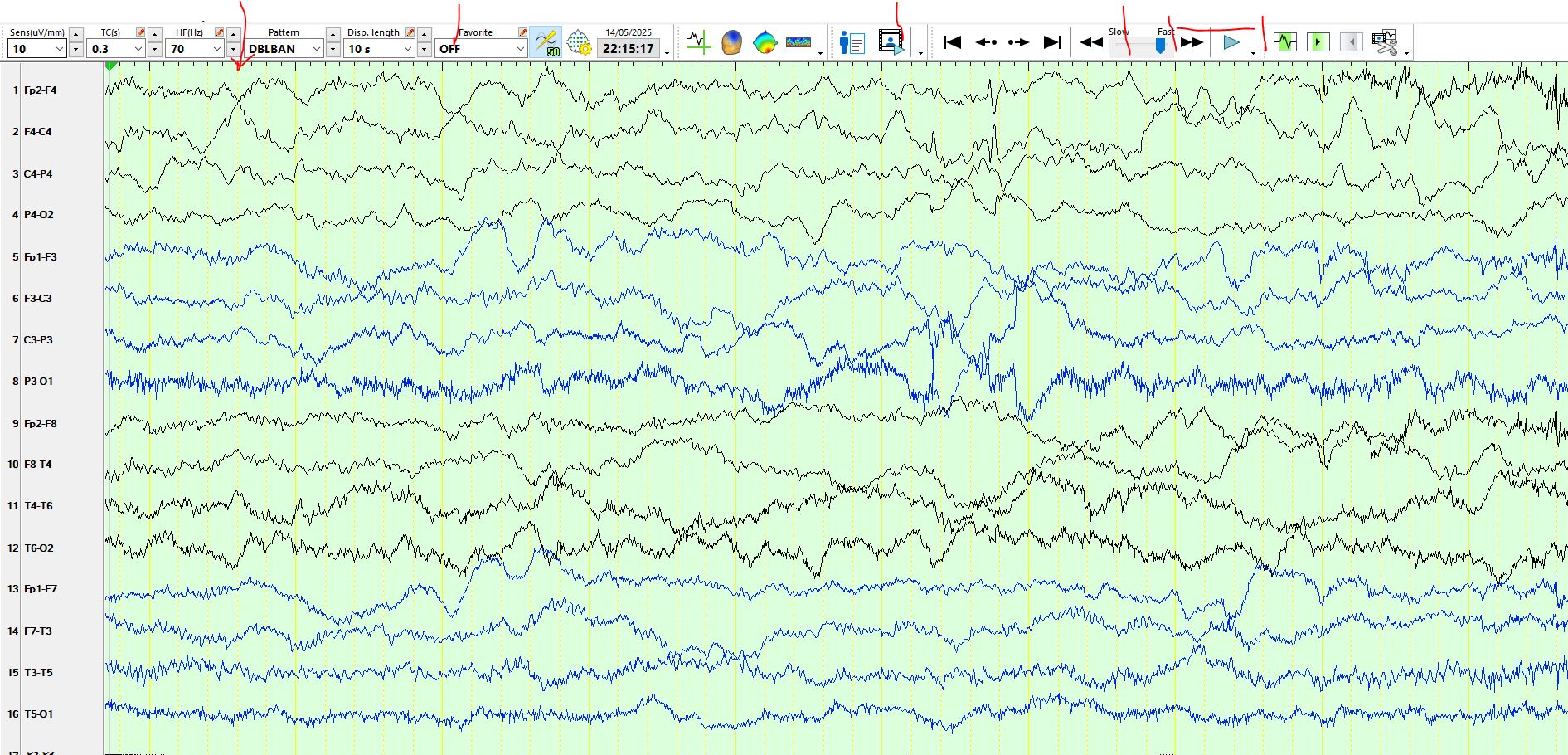Click the gray page-back icon
The width and height of the screenshot is (1568, 755).
coord(1351,41)
